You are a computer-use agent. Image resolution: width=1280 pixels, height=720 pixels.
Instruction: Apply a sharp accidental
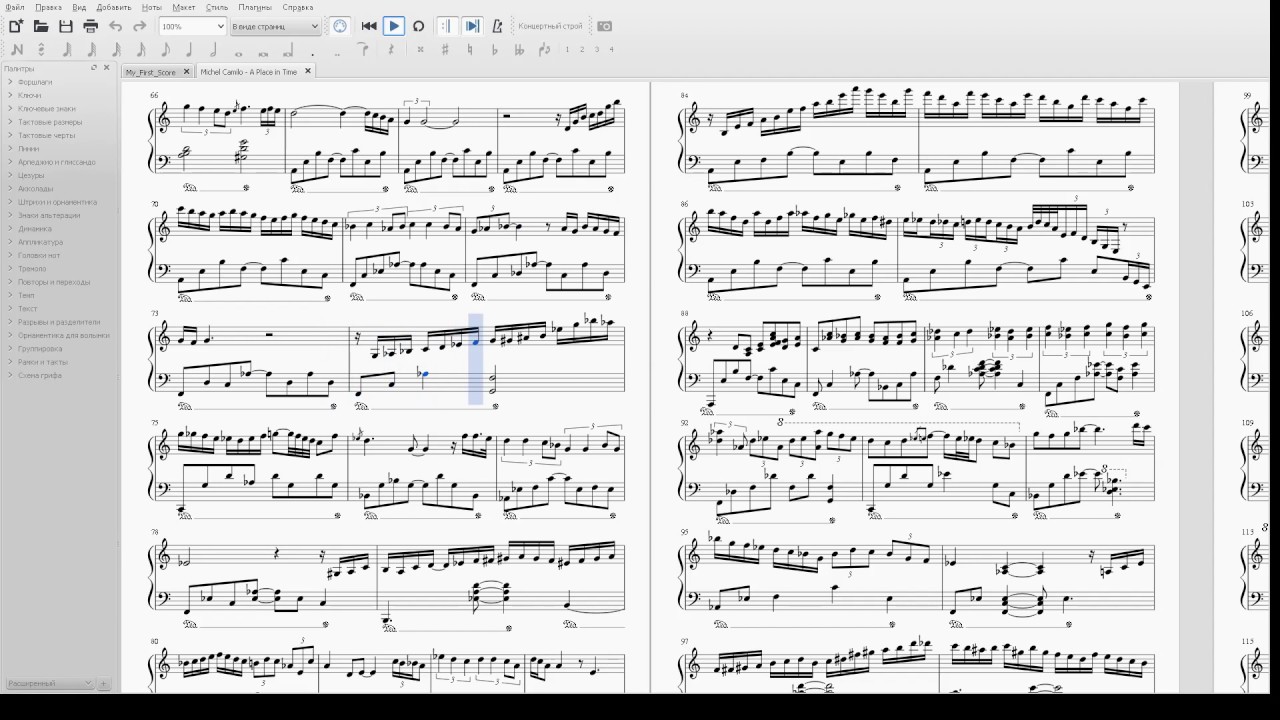(x=445, y=49)
